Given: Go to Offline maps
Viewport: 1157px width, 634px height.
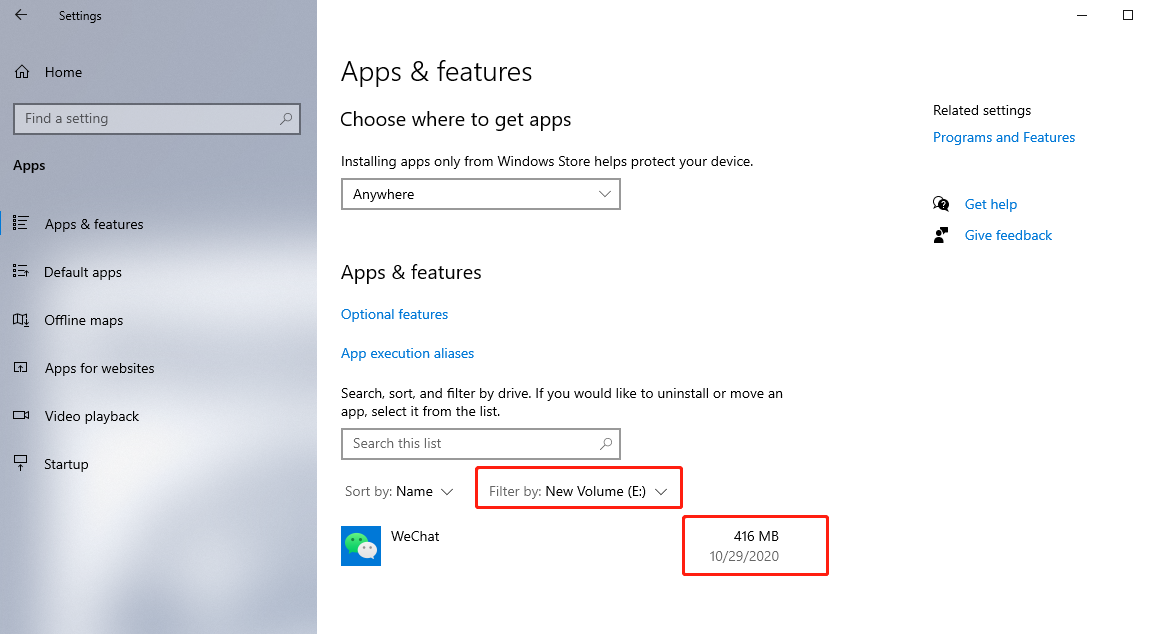Looking at the screenshot, I should click(x=83, y=320).
